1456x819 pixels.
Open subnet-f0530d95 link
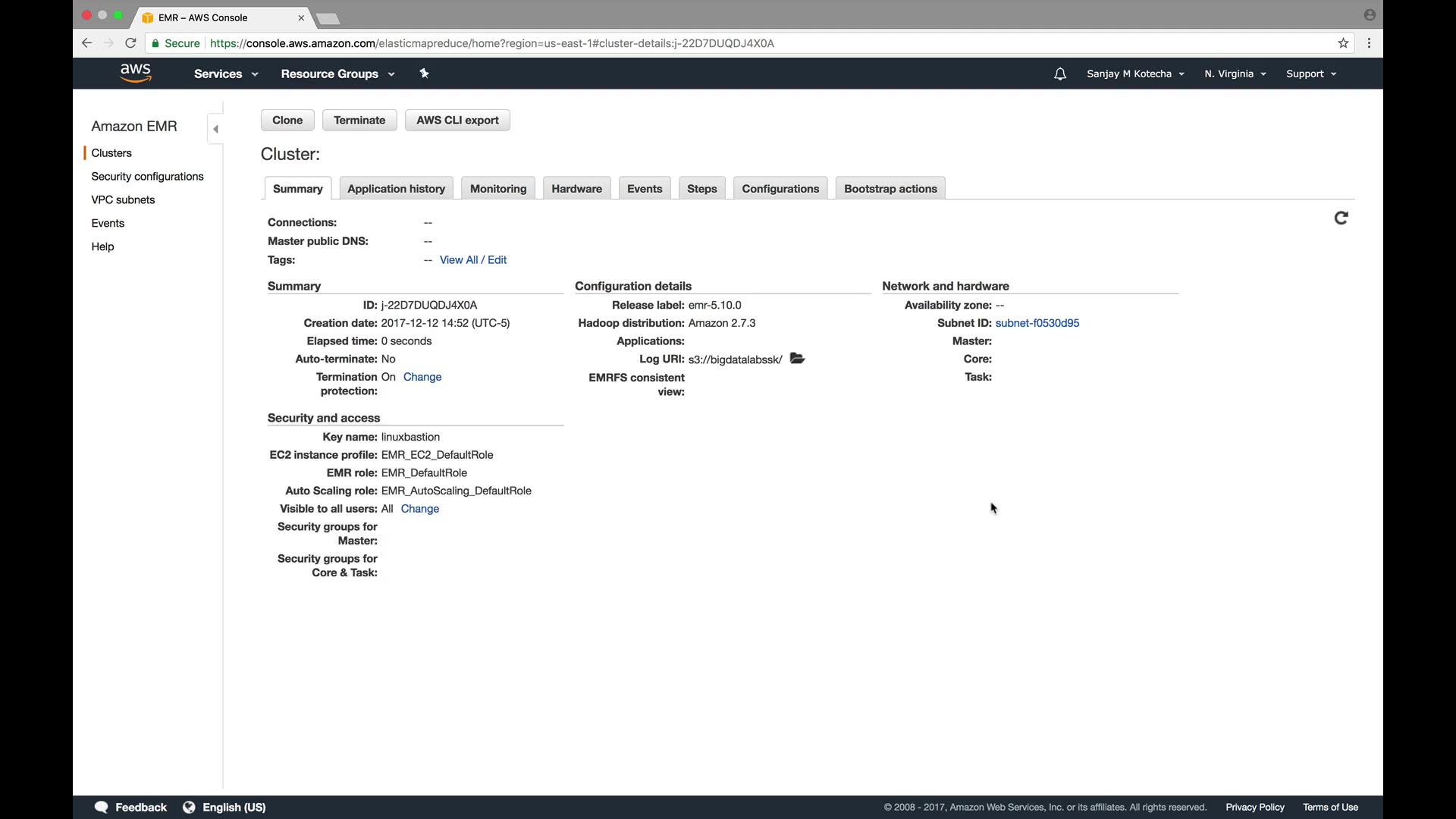pyautogui.click(x=1037, y=323)
